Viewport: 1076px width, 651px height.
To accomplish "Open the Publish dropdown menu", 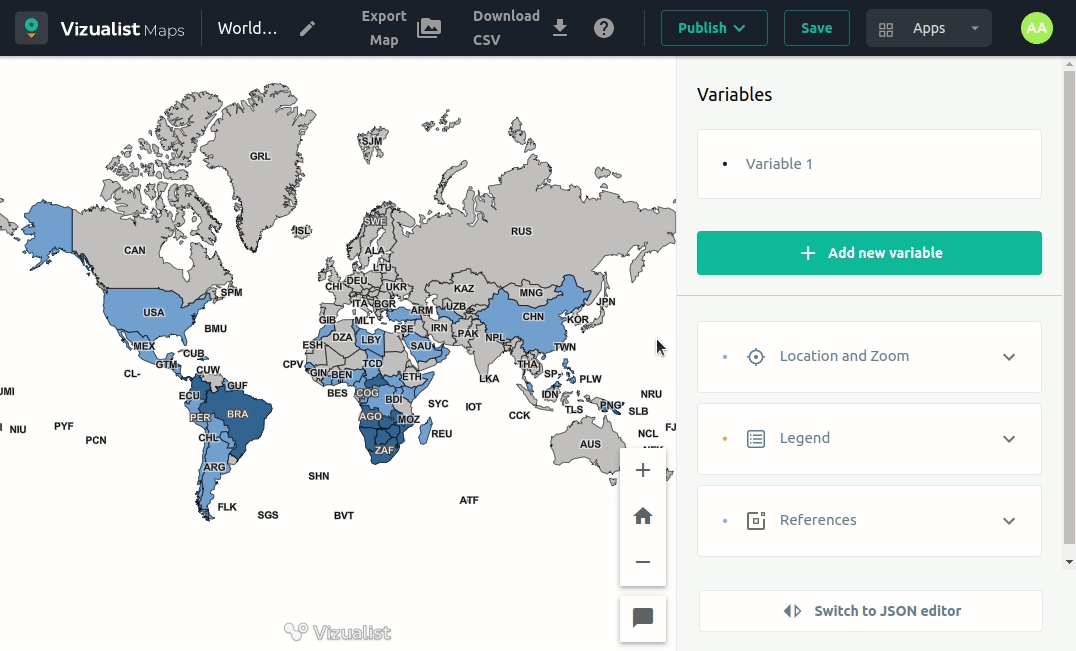I will tap(713, 28).
